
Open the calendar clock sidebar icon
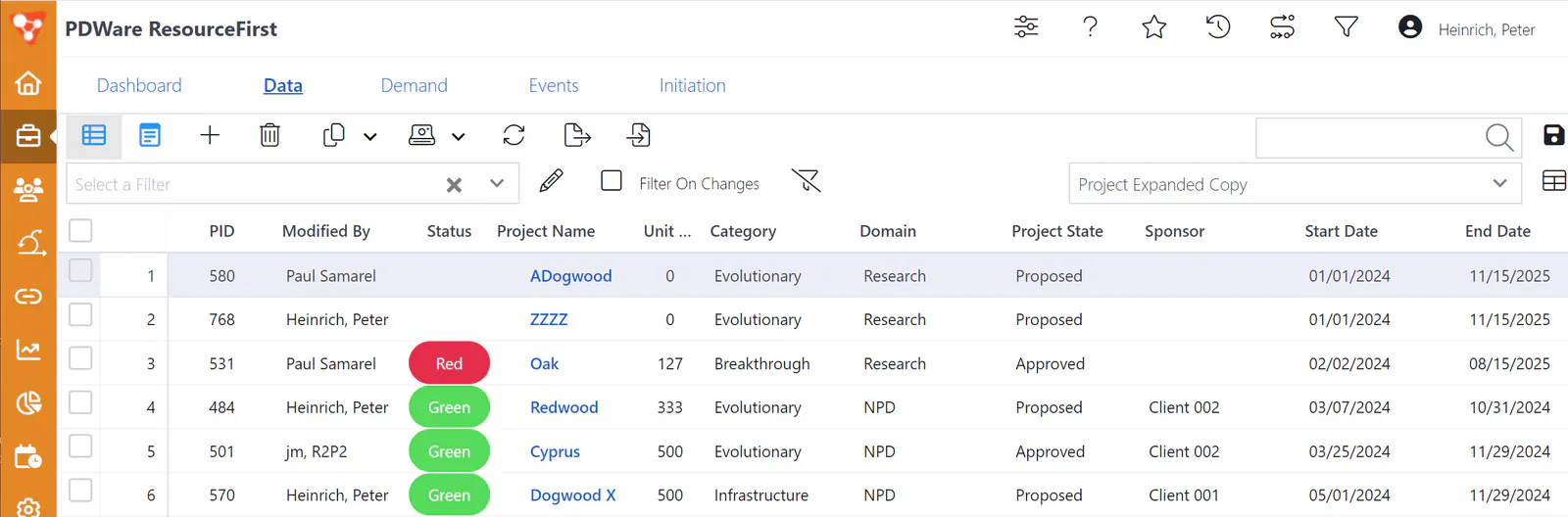pos(28,455)
